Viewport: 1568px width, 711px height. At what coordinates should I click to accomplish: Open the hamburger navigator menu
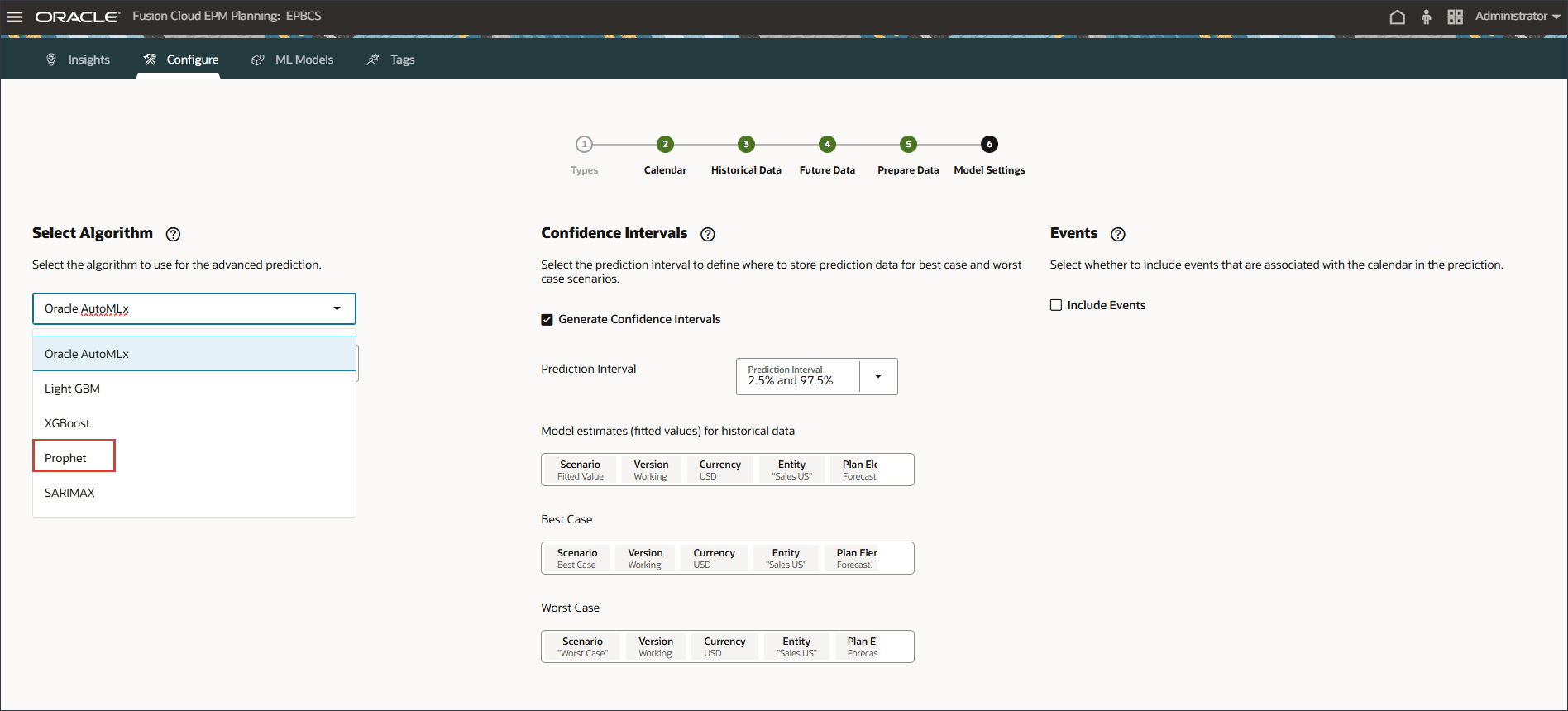14,17
